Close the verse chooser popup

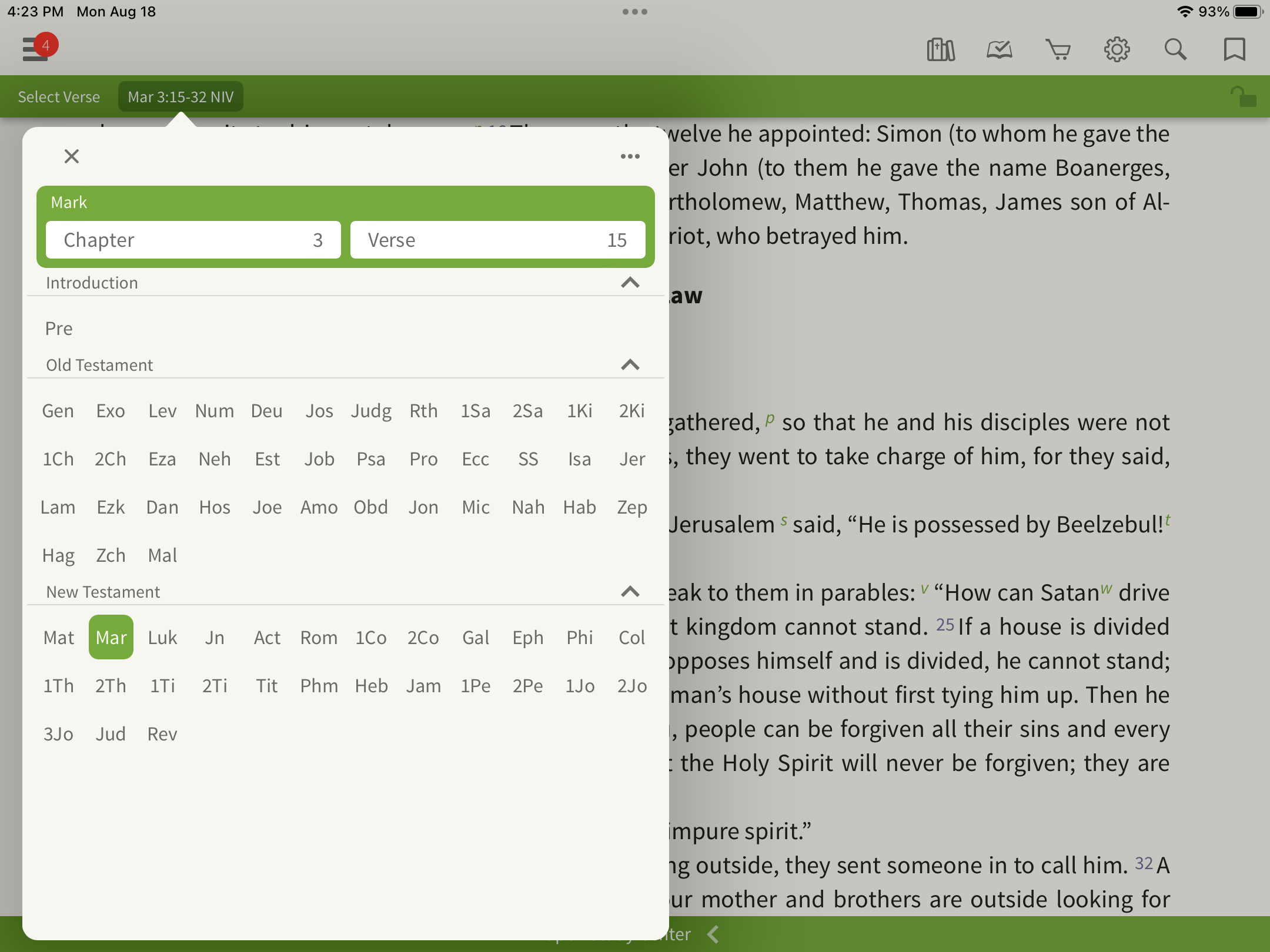click(x=72, y=156)
